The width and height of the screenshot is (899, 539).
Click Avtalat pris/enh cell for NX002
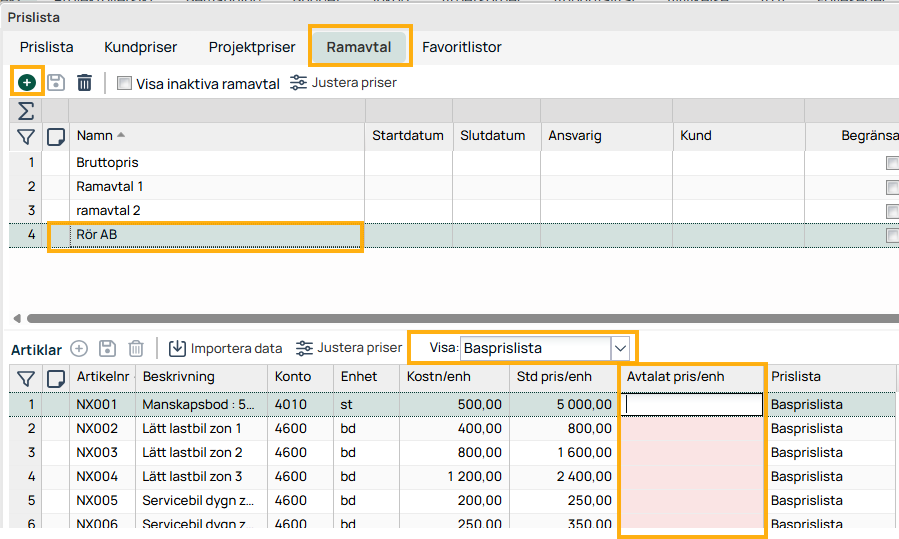pos(692,429)
